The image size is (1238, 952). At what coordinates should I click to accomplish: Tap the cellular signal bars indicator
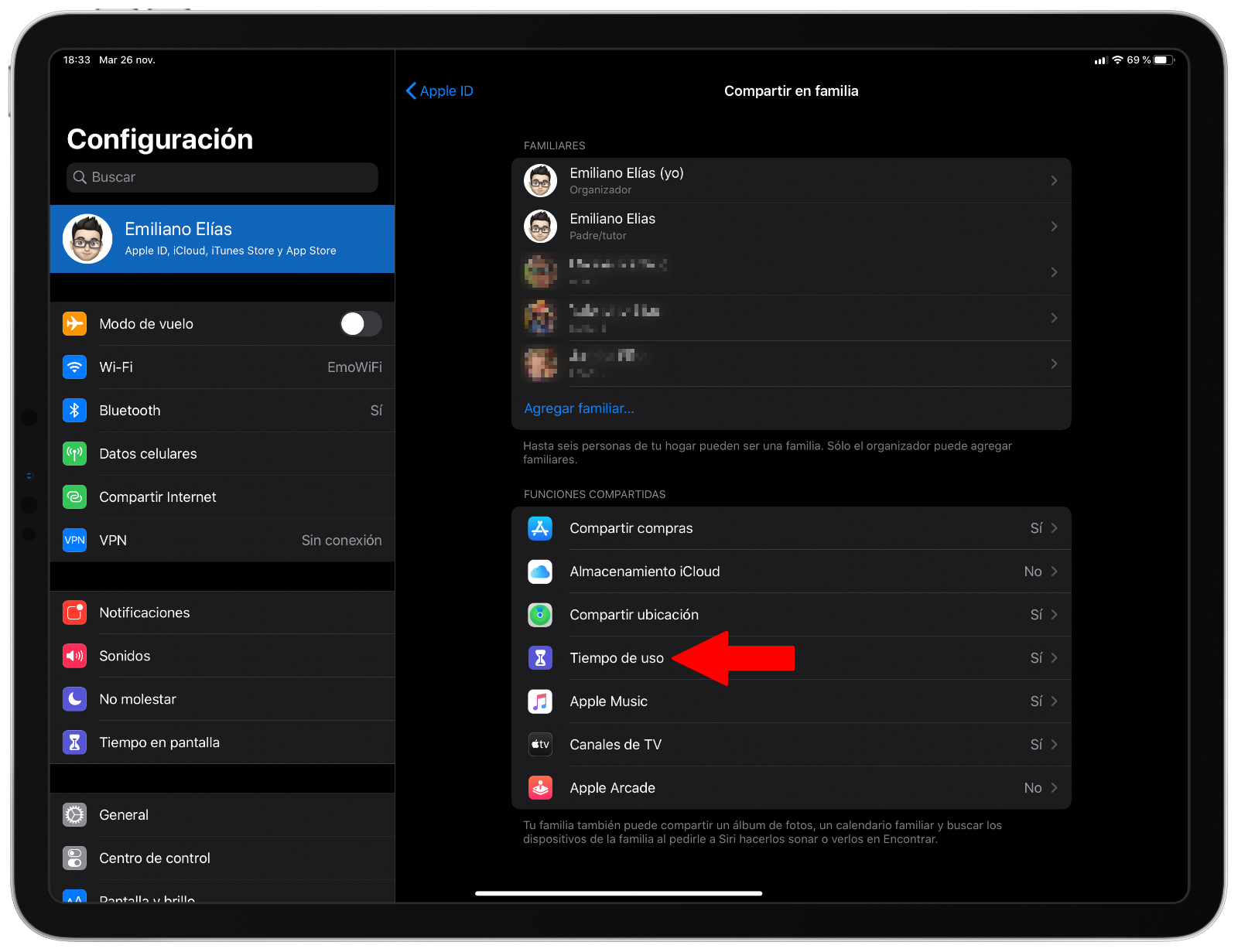coord(1100,60)
